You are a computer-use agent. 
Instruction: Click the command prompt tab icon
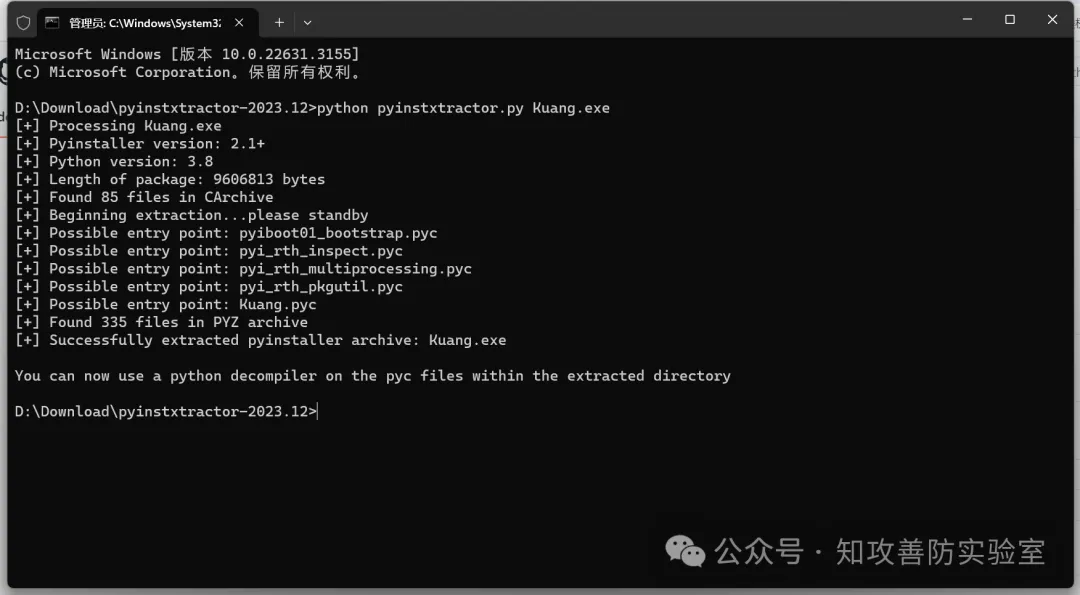click(x=52, y=22)
